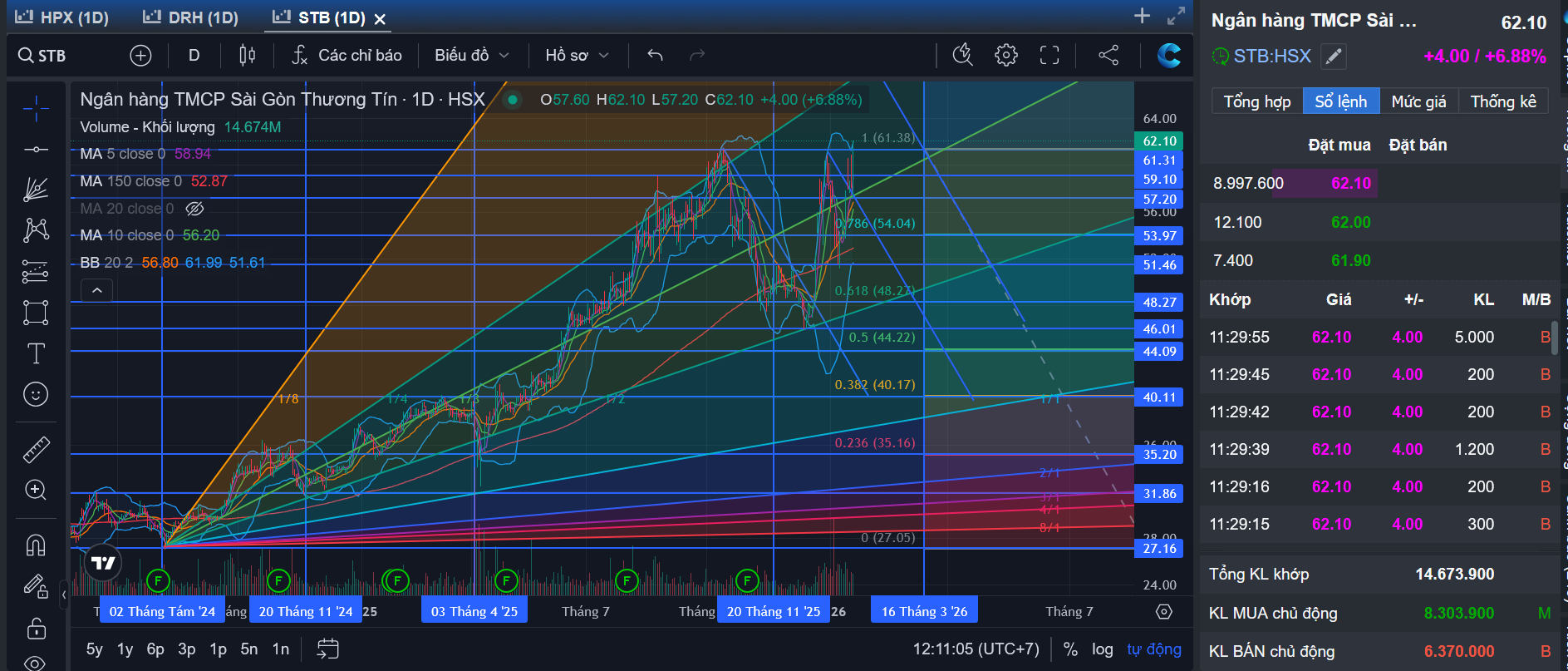
Task: Open the 'Hồ sơ' dropdown
Action: tap(578, 56)
